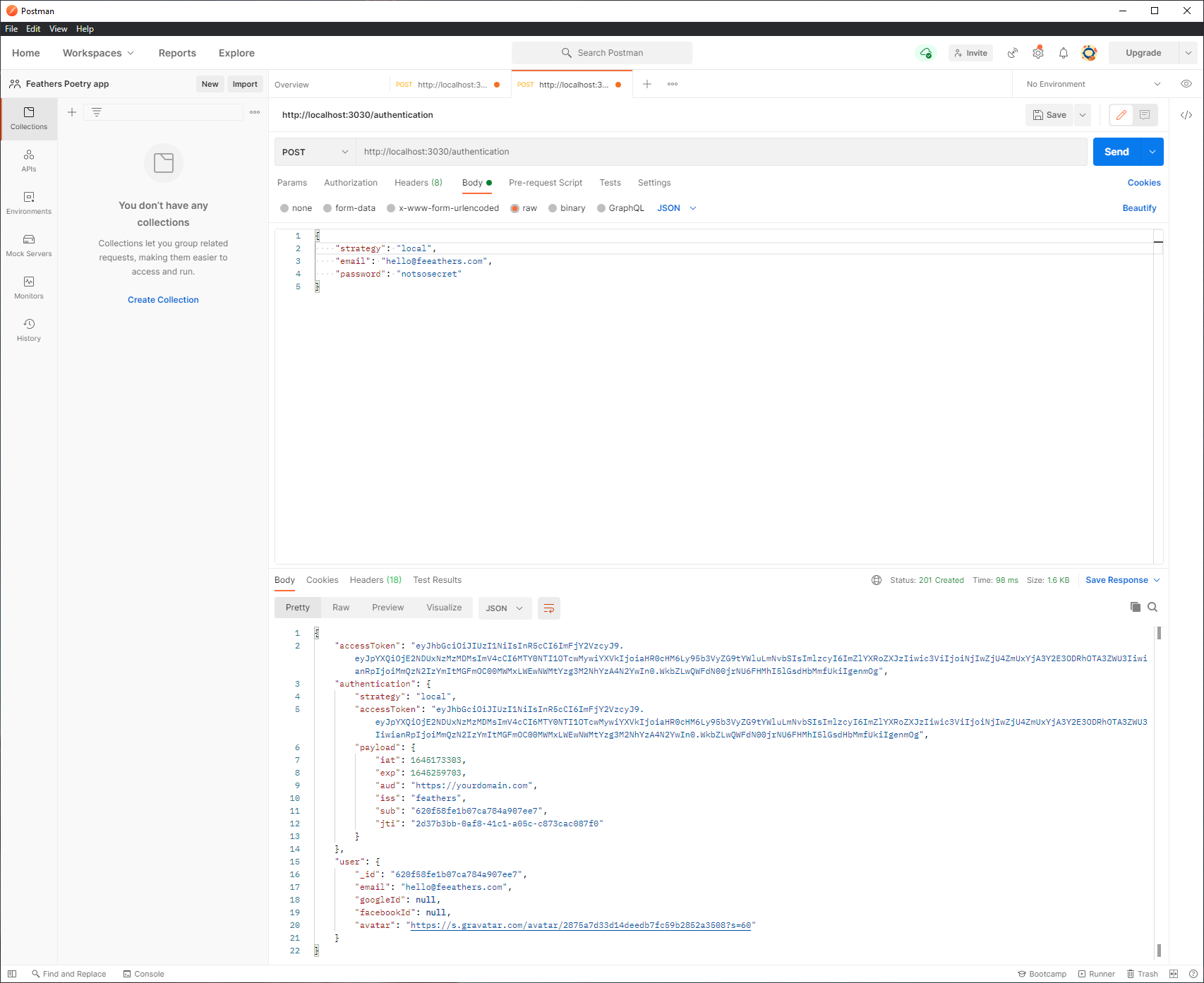Open the two-pane layout icon
1204x983 pixels.
point(1174,974)
